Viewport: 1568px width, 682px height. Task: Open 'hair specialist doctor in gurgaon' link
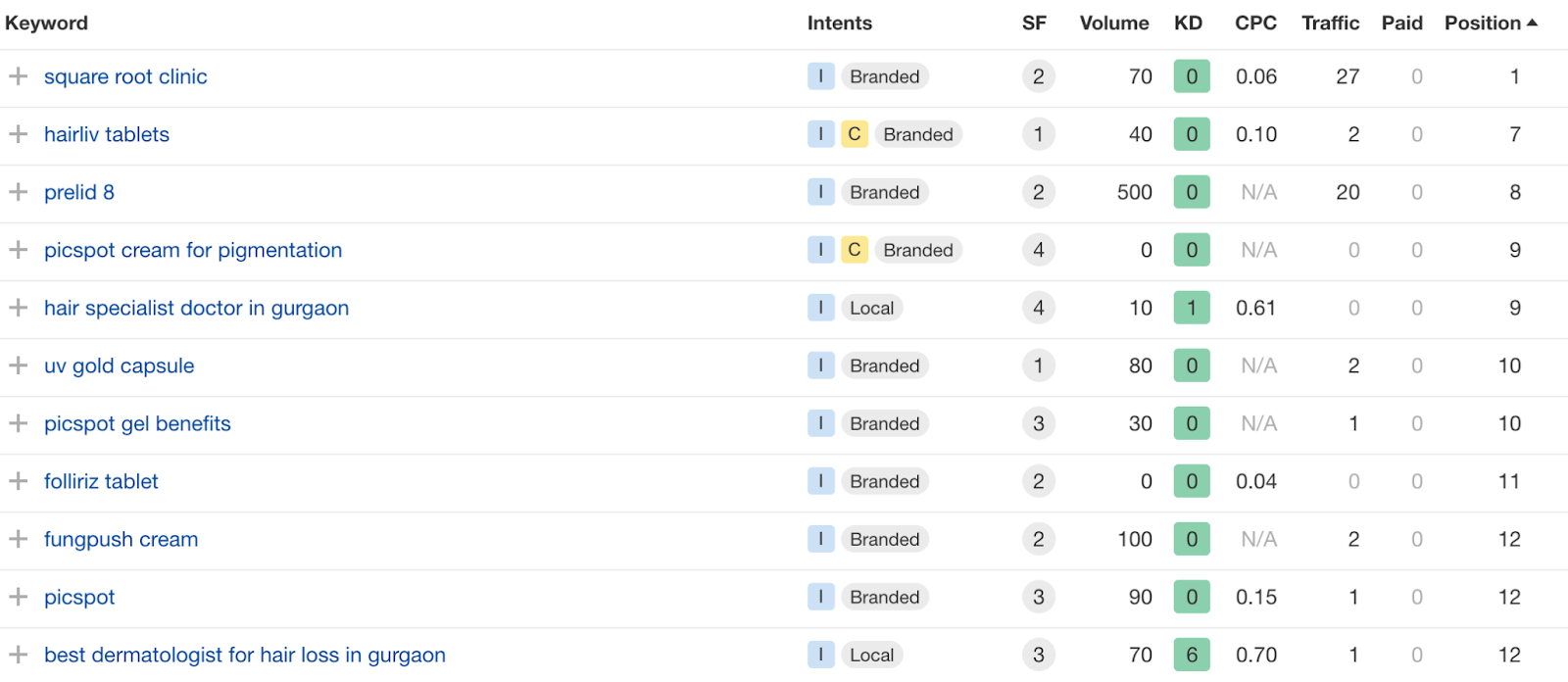[196, 308]
